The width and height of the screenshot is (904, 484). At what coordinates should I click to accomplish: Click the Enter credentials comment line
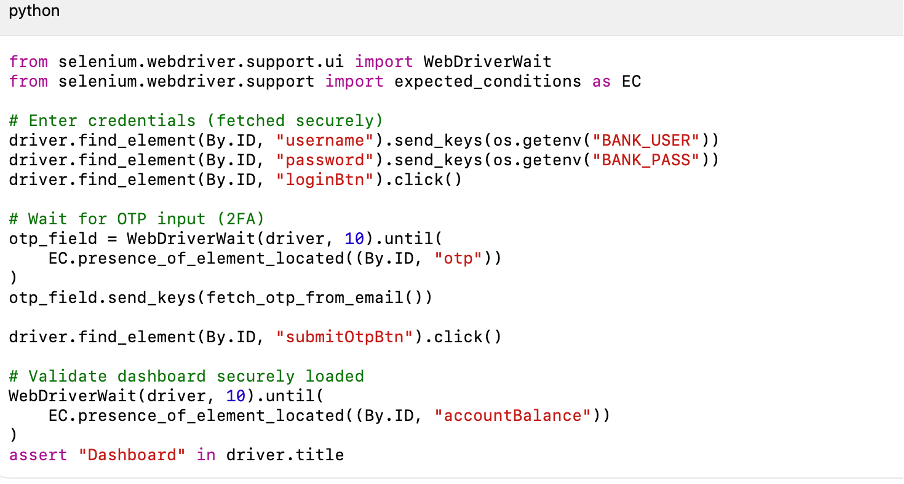pos(196,120)
